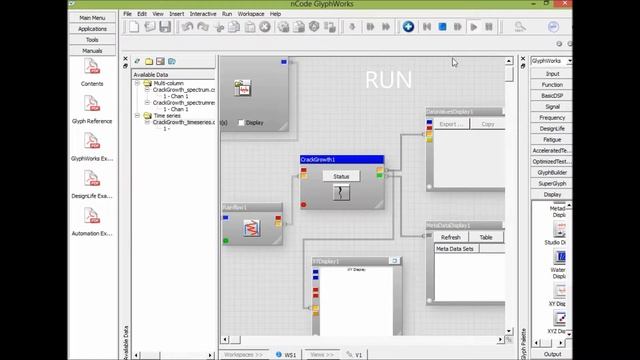Select the first '1 - Chan 1' tree item
The height and width of the screenshot is (360, 640).
176,96
